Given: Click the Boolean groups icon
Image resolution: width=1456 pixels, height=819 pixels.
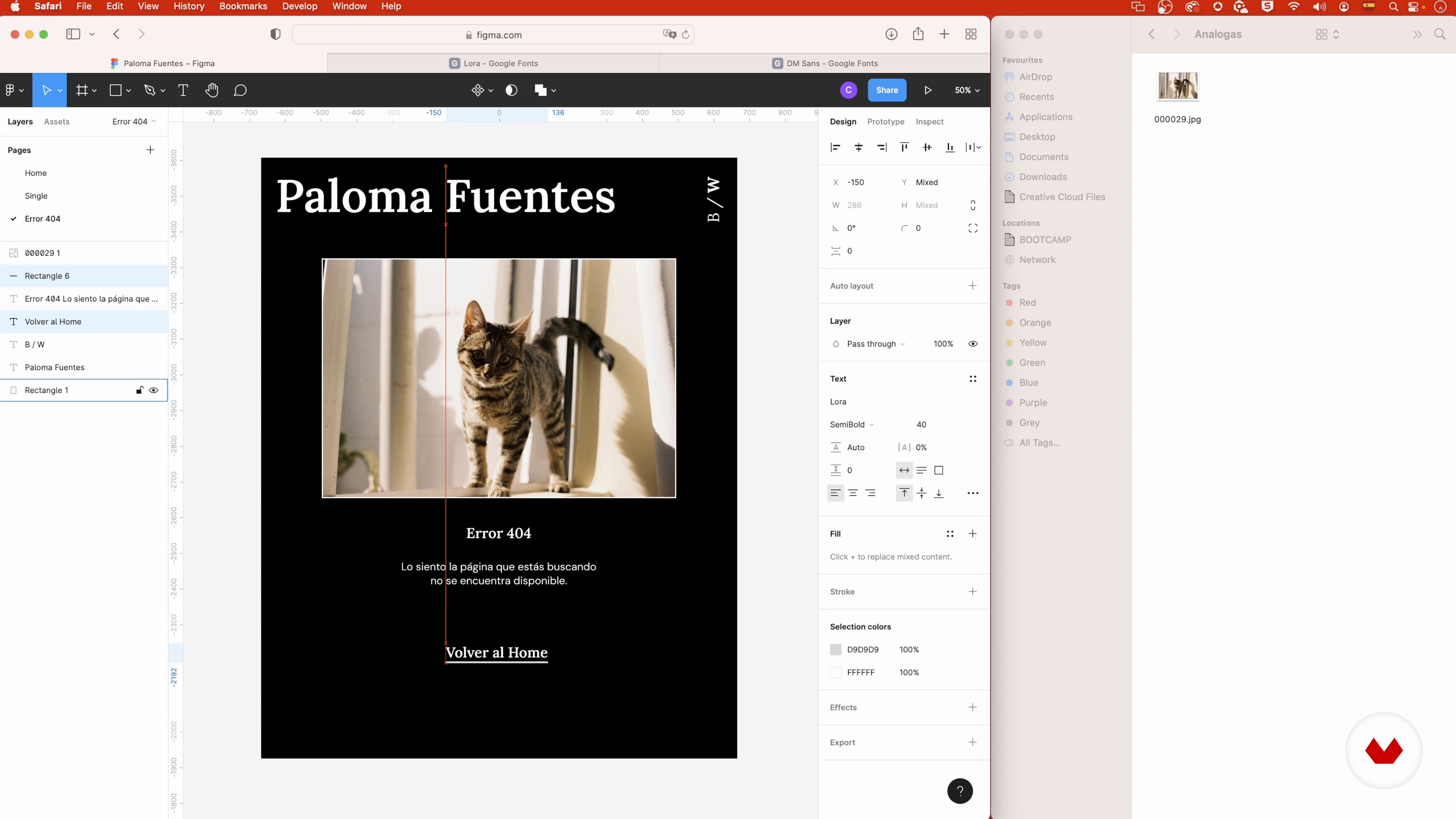Looking at the screenshot, I should pyautogui.click(x=540, y=91).
